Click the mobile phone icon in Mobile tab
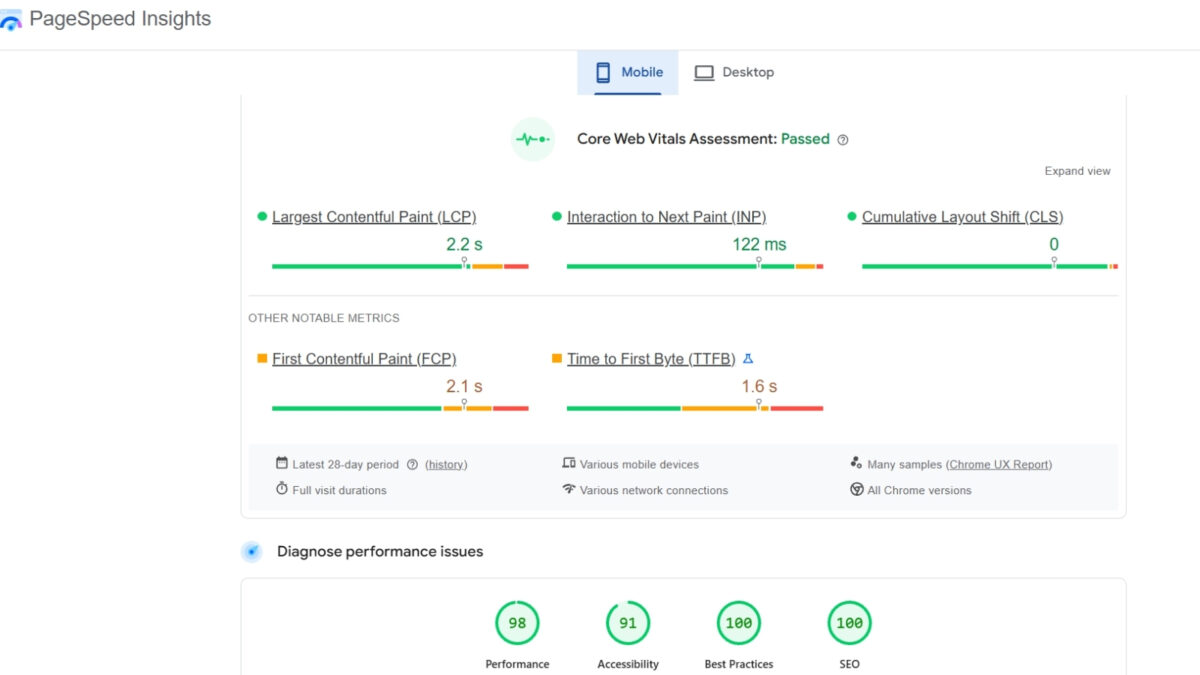Screen dimensions: 1200x675 click(603, 72)
